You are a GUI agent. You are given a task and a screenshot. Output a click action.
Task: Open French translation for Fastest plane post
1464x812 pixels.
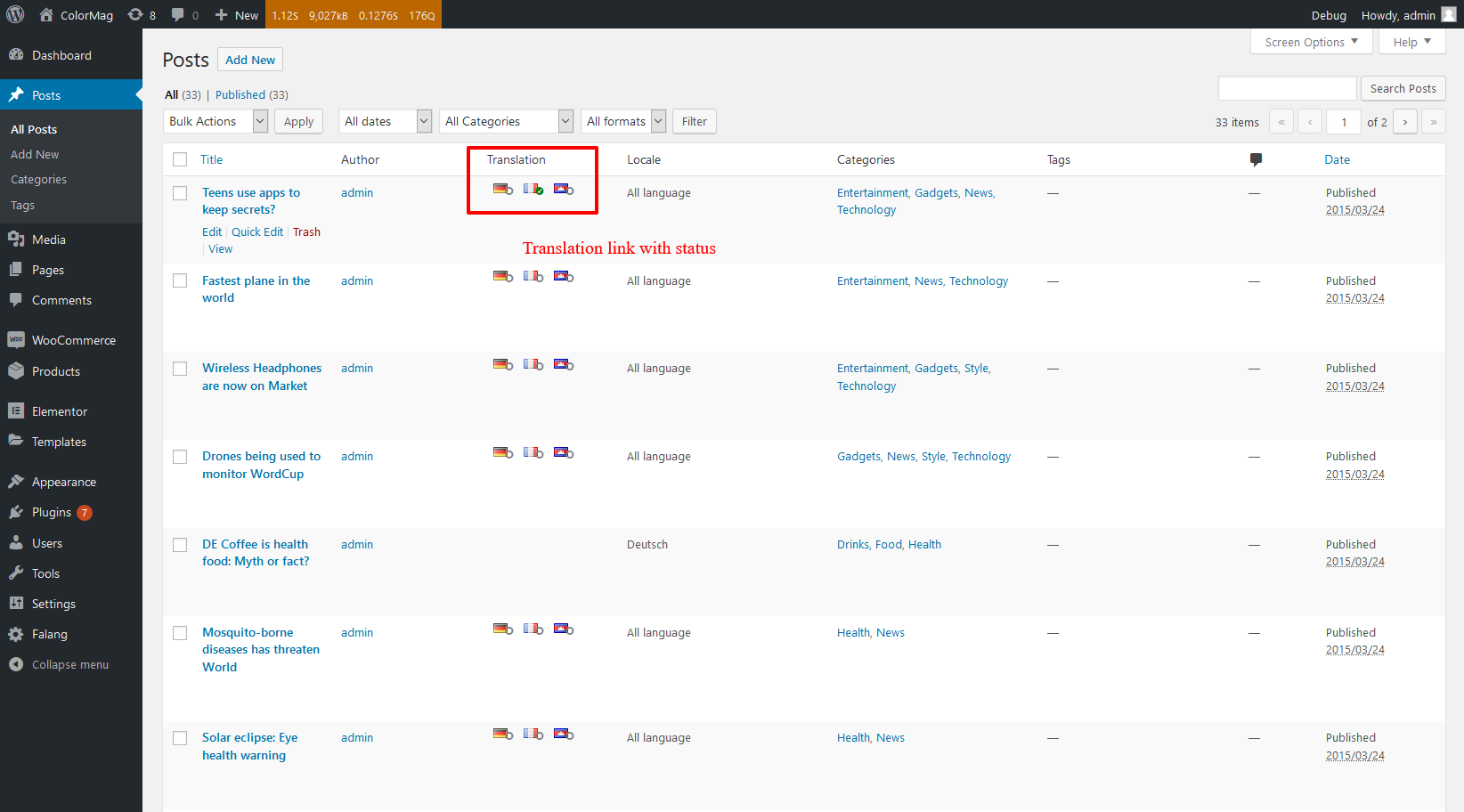click(x=533, y=276)
